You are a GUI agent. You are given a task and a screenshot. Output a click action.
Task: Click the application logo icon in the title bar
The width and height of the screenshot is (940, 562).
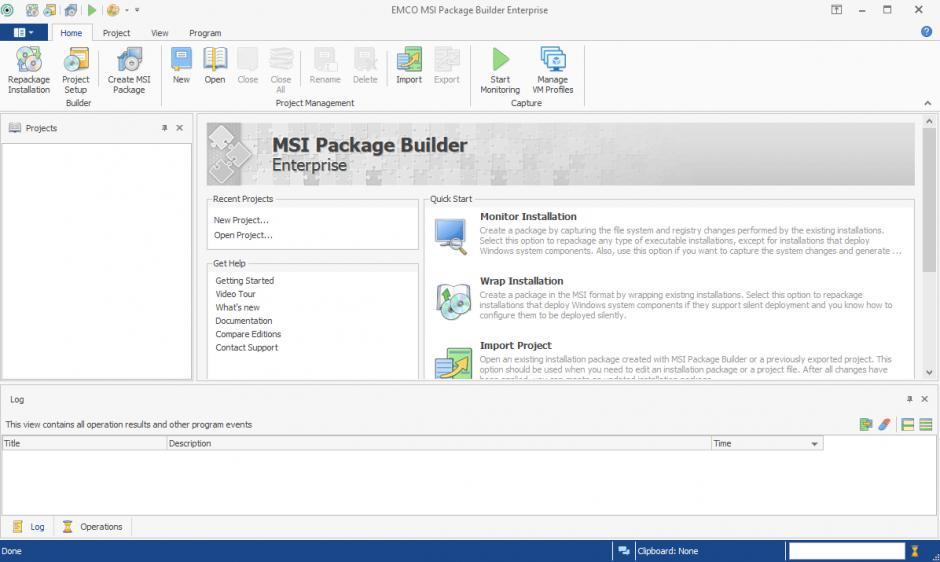[x=7, y=10]
